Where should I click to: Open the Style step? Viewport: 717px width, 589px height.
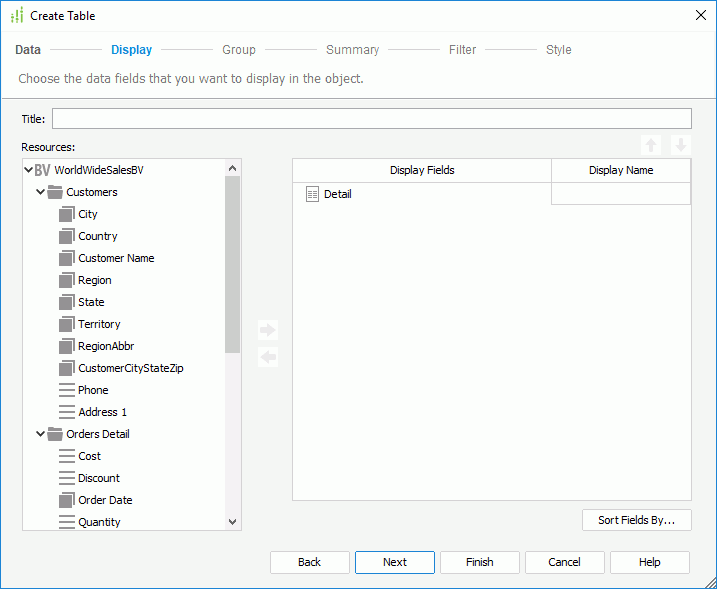(x=558, y=50)
